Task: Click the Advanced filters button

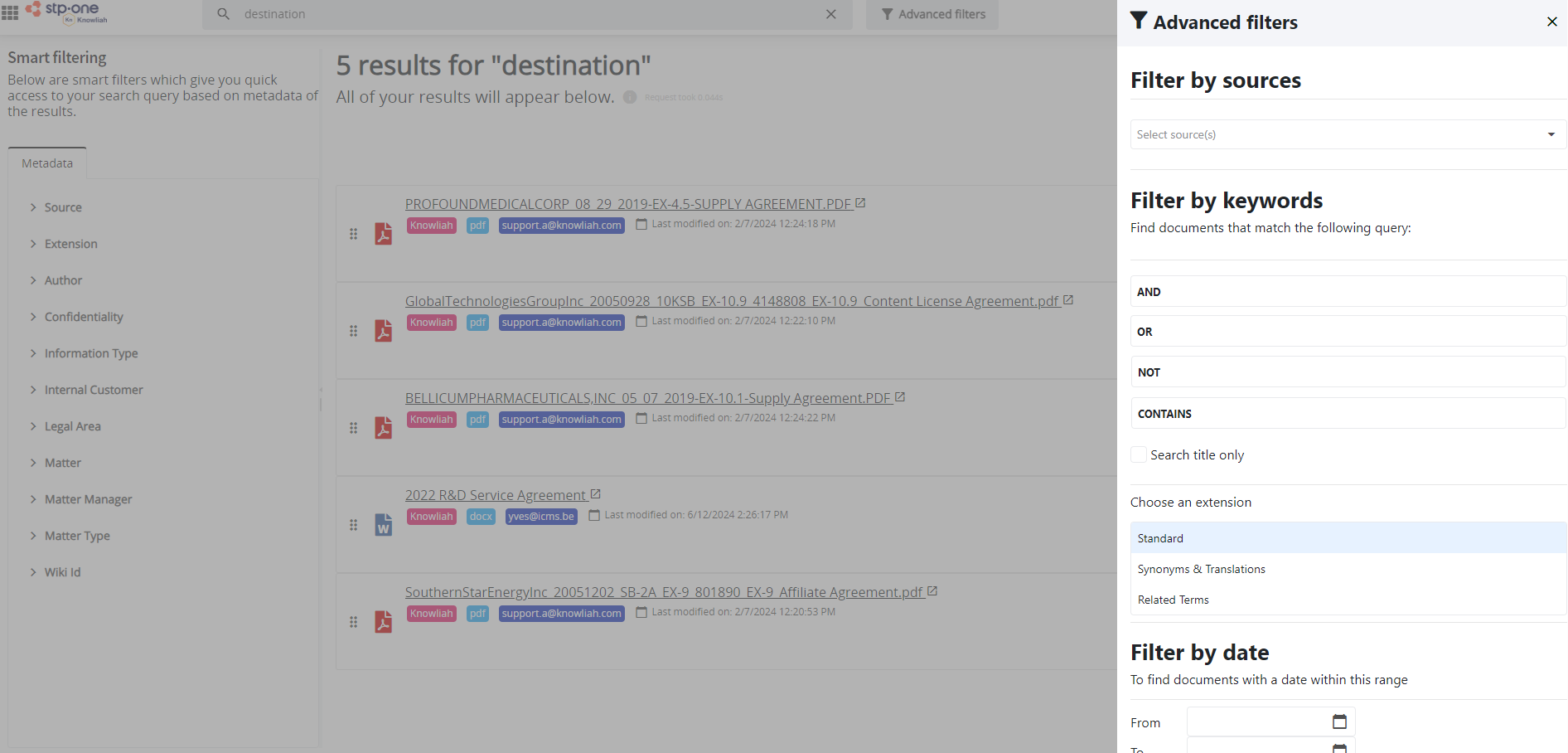Action: point(932,14)
